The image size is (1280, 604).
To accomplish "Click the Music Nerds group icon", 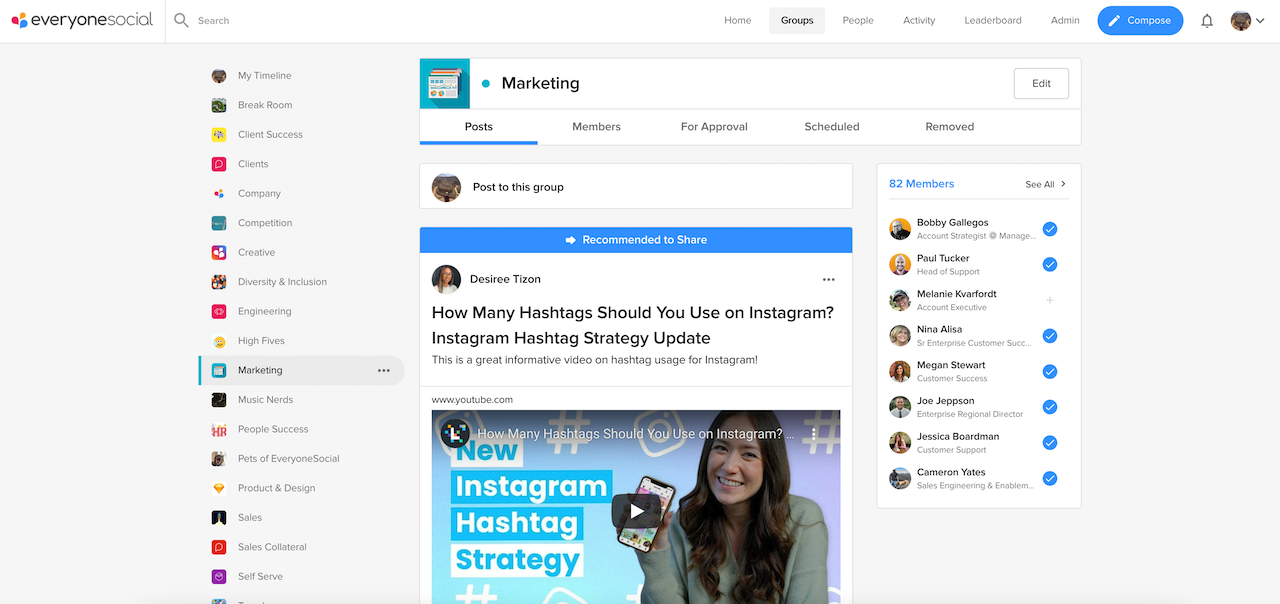I will pos(218,399).
